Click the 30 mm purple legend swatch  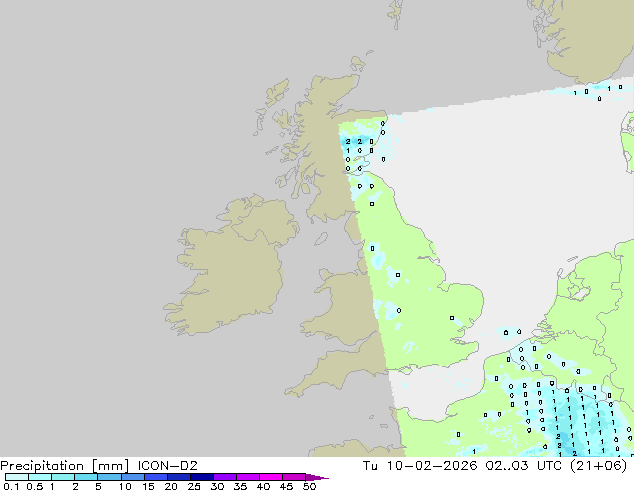pos(225,477)
